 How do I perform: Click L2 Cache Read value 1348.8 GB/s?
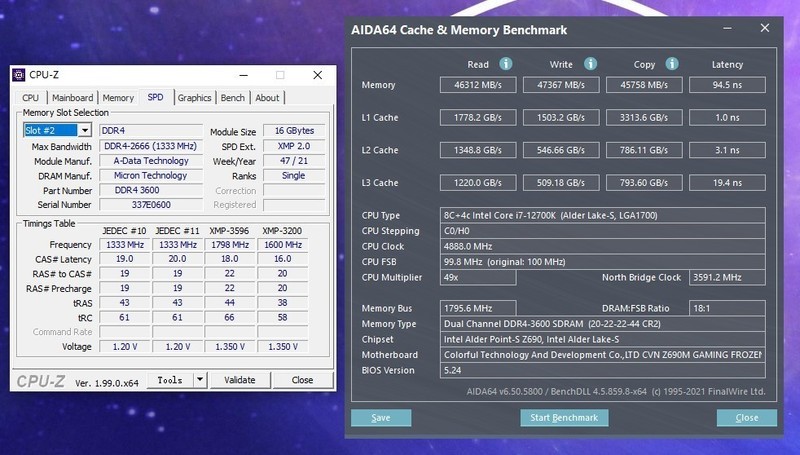pyautogui.click(x=478, y=150)
